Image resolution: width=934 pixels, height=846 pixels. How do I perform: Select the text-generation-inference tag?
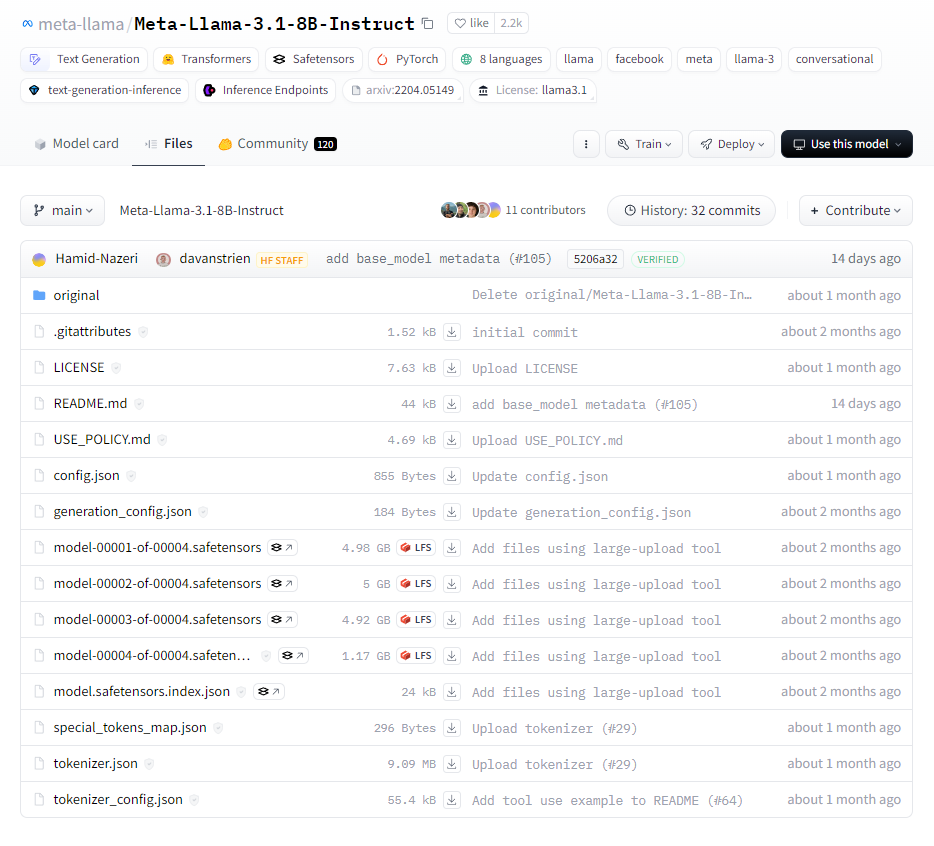point(105,90)
